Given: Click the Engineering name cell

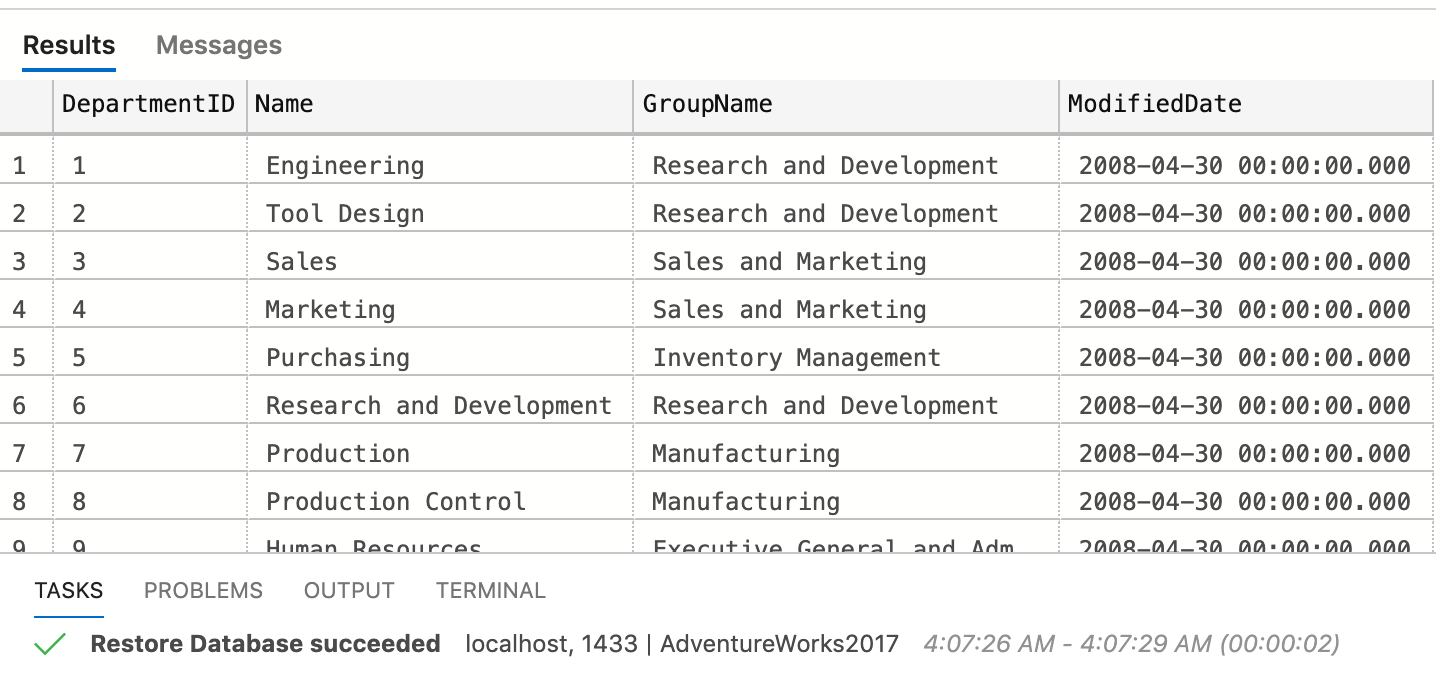Looking at the screenshot, I should point(440,165).
